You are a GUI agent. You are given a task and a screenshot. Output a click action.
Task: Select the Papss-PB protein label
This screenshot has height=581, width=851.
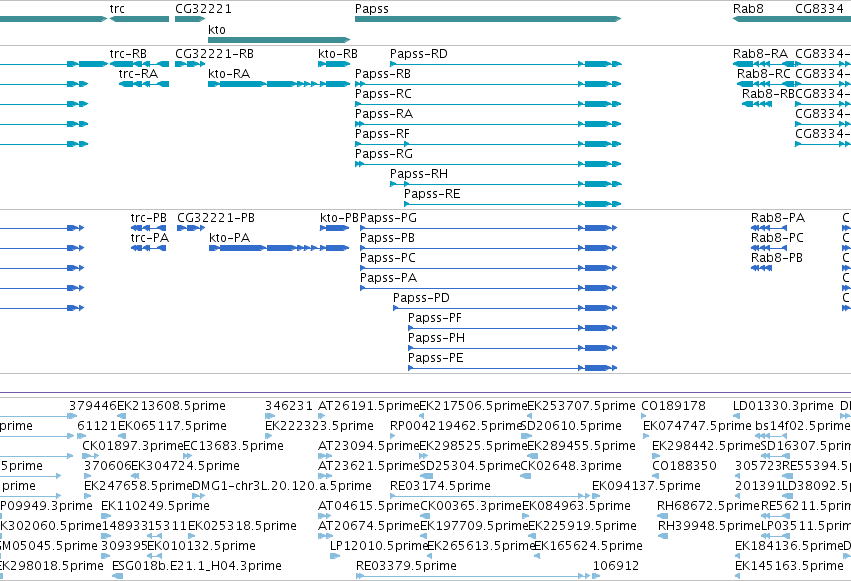click(387, 238)
